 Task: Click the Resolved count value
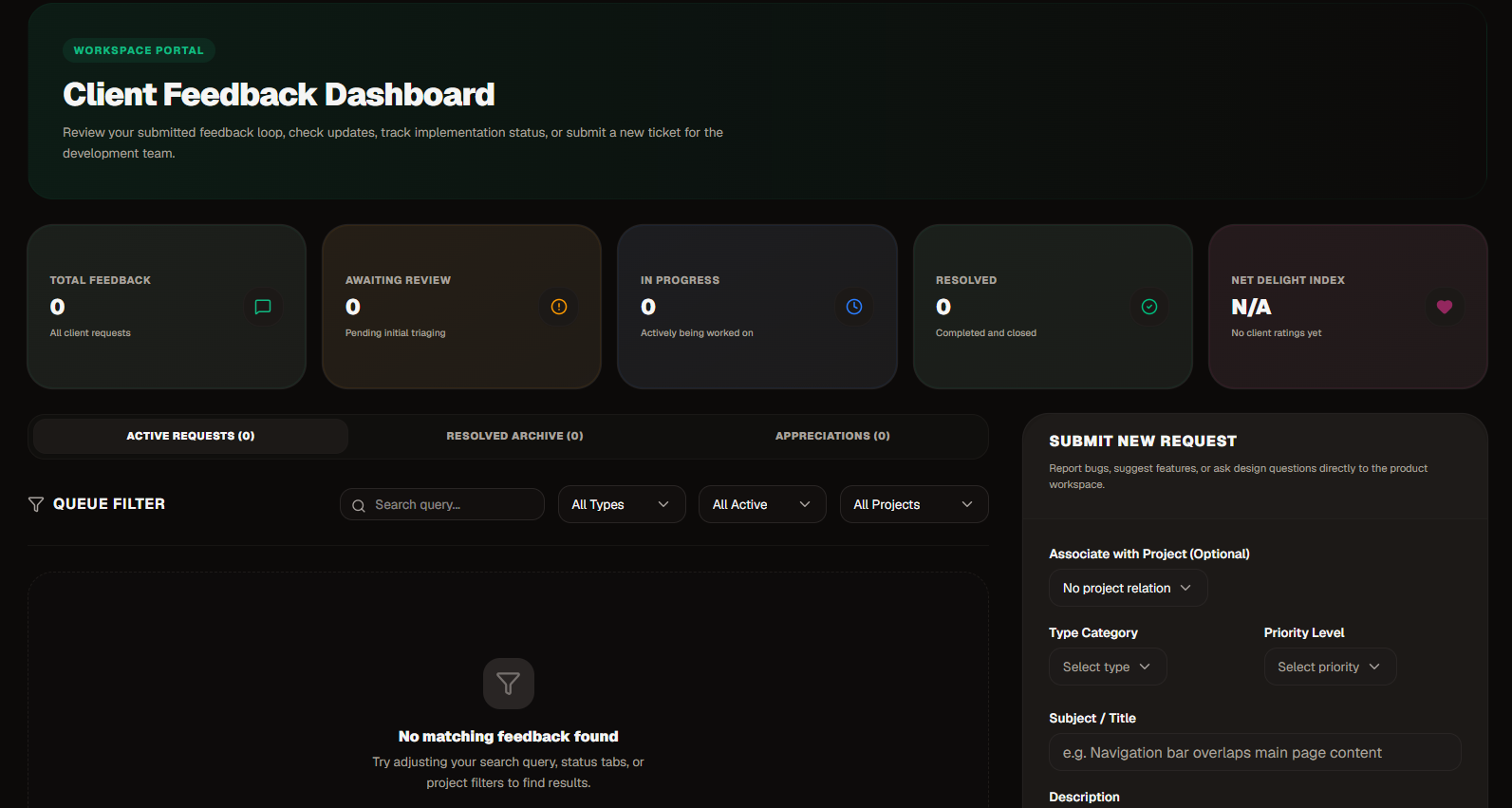(943, 307)
